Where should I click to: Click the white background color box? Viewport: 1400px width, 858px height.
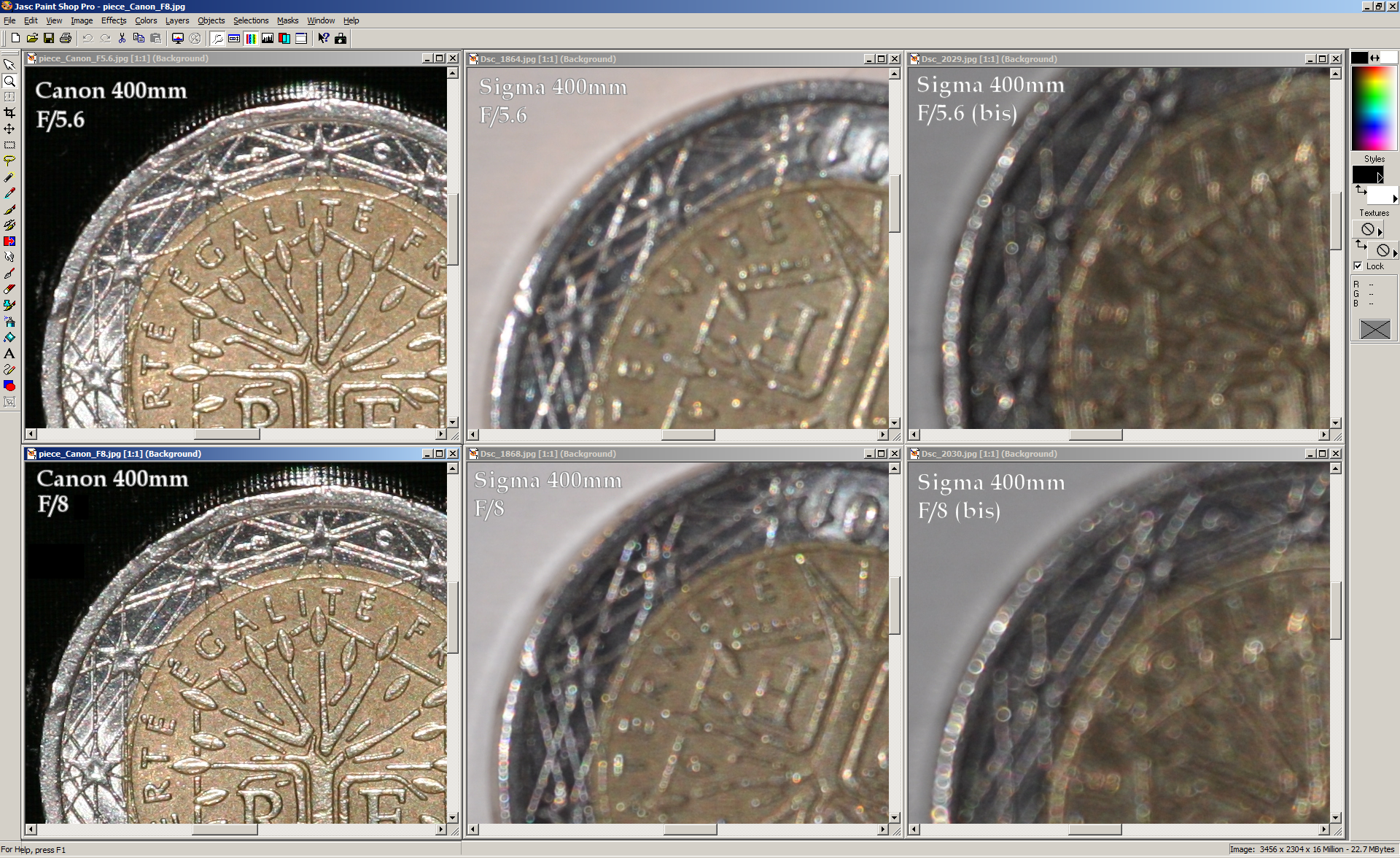(x=1389, y=58)
